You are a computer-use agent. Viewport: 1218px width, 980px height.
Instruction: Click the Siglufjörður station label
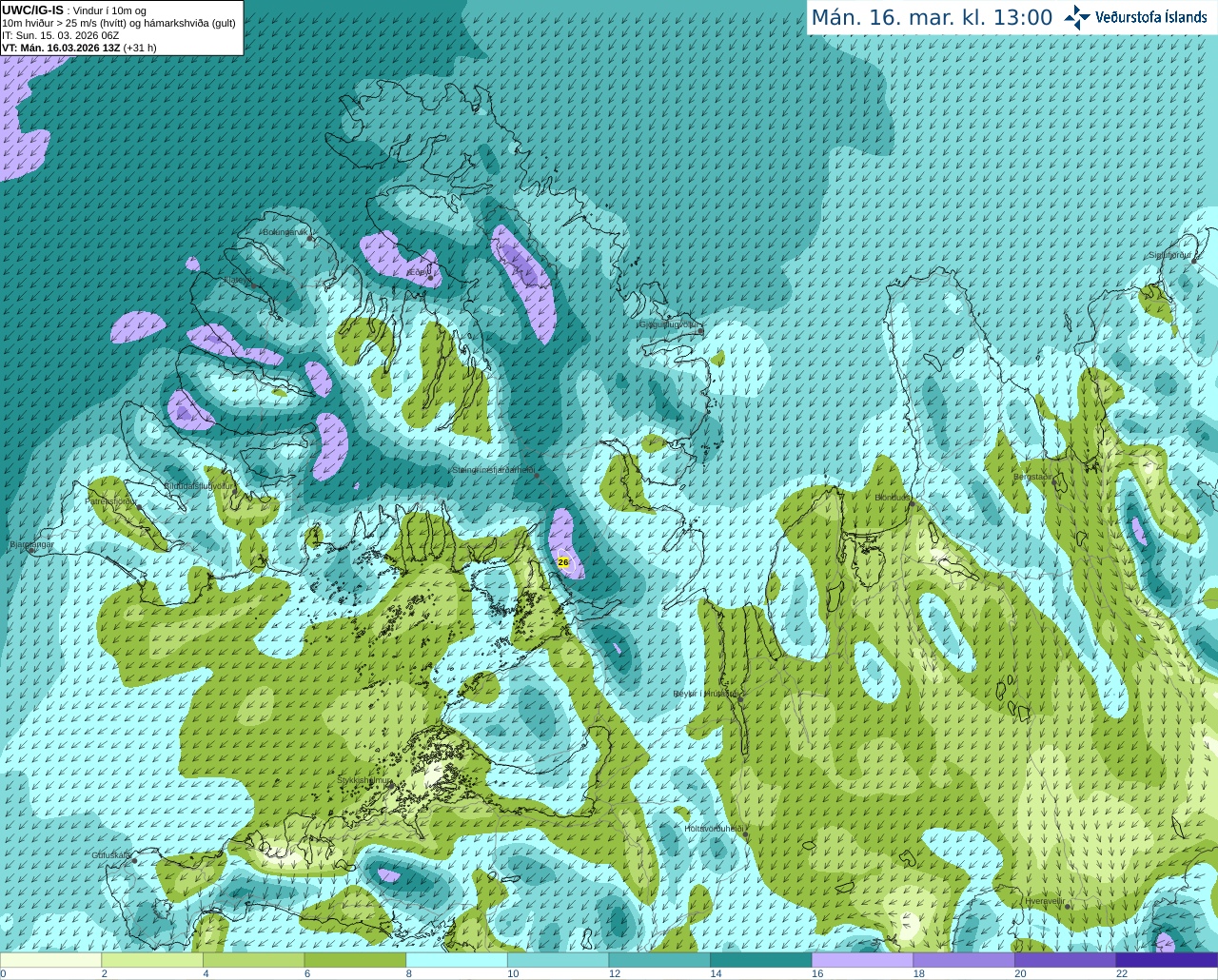click(1169, 255)
